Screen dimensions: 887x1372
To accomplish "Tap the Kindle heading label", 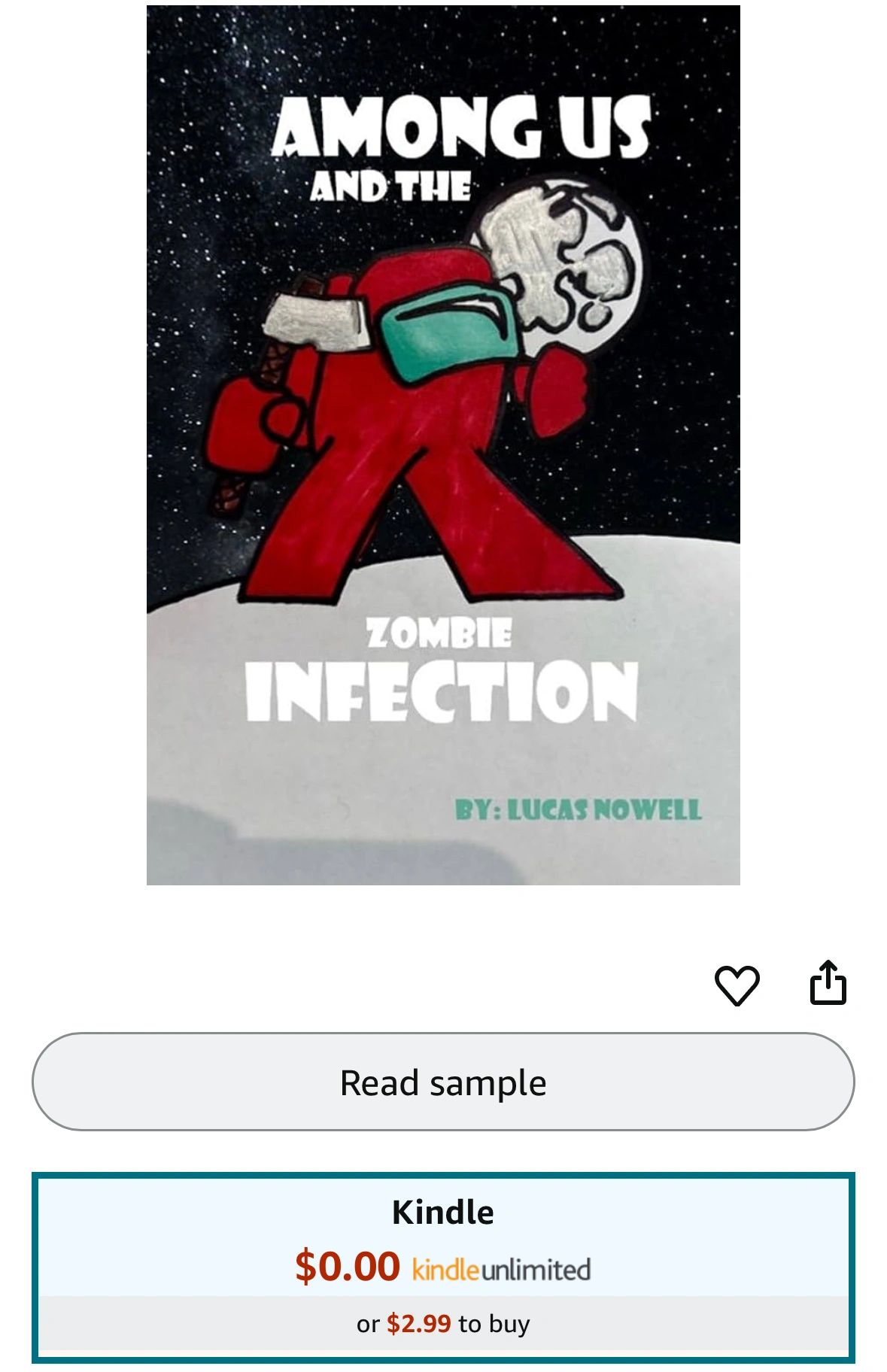I will tap(443, 1213).
